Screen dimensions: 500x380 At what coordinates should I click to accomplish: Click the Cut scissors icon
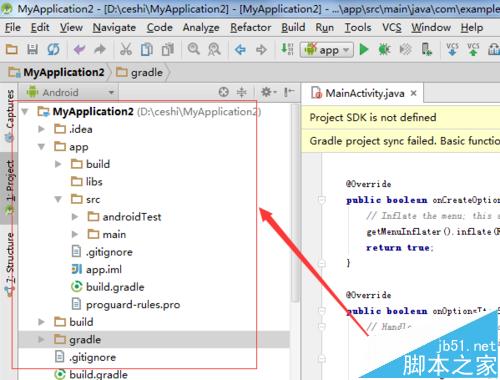click(126, 50)
